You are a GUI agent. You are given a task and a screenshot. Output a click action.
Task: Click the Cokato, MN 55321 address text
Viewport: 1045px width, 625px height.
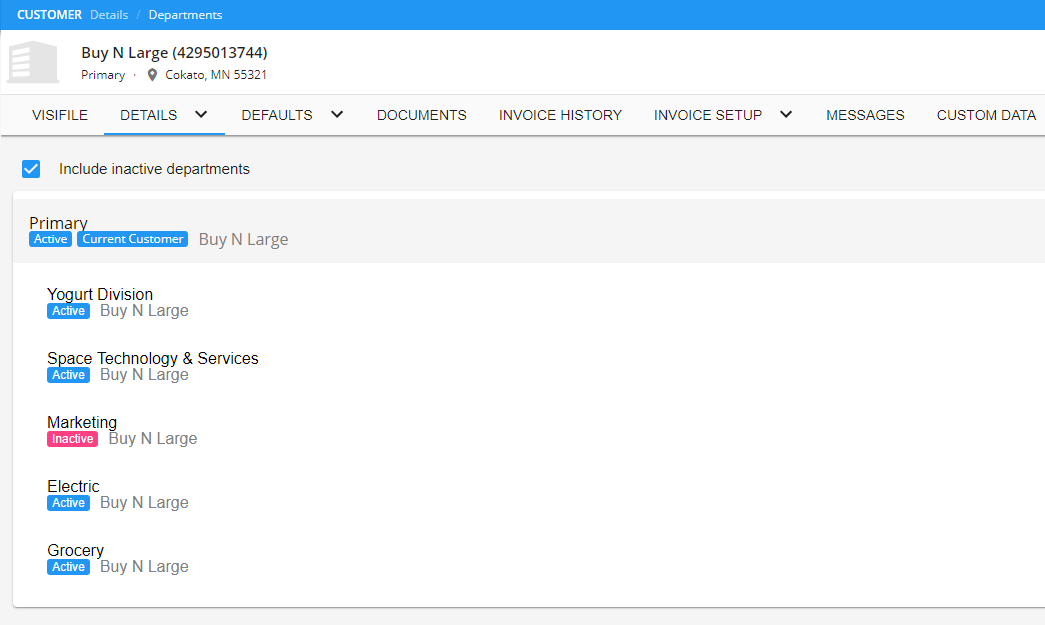[216, 75]
